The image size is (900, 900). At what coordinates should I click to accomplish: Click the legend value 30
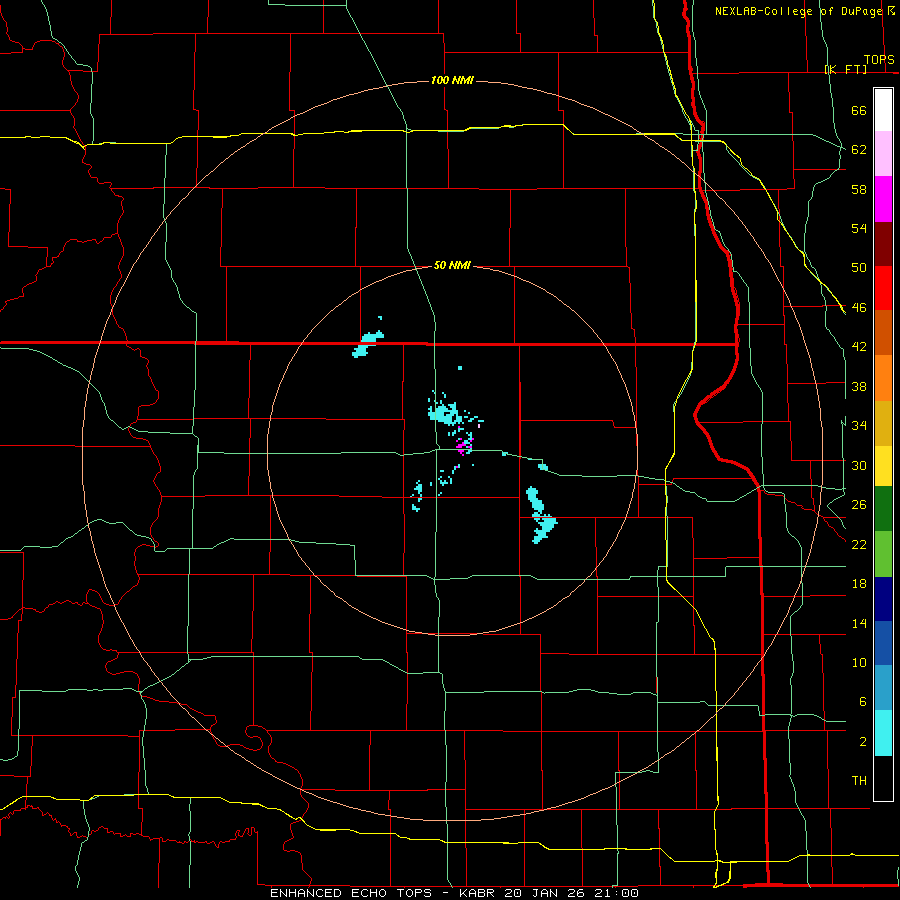859,465
